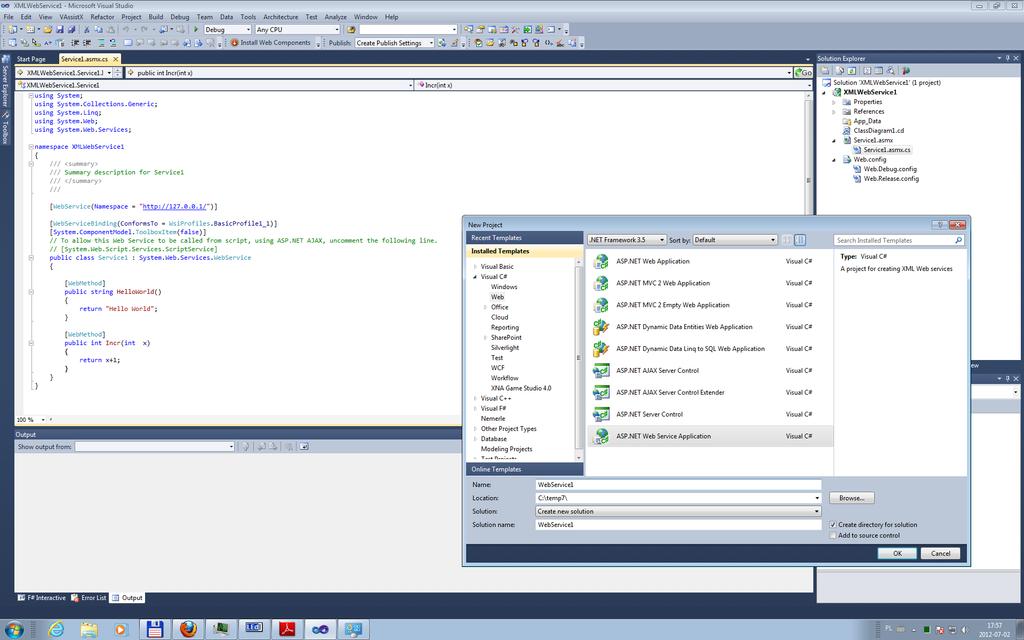Click the Solution name input field

(678, 524)
